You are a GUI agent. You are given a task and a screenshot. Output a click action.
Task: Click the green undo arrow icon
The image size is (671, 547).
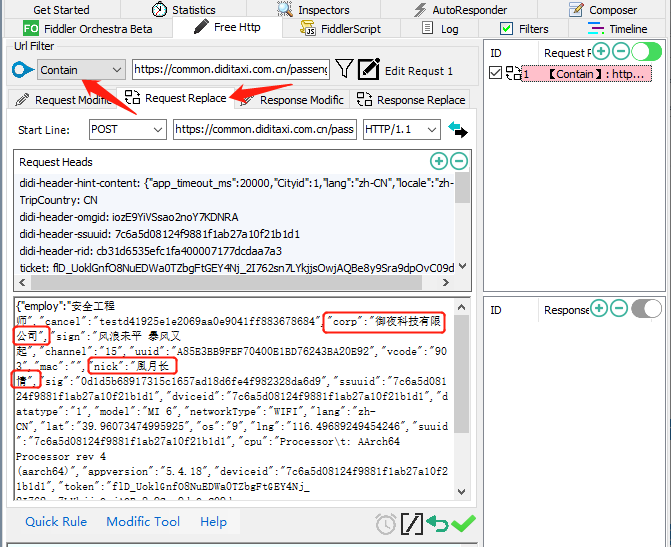[x=437, y=523]
